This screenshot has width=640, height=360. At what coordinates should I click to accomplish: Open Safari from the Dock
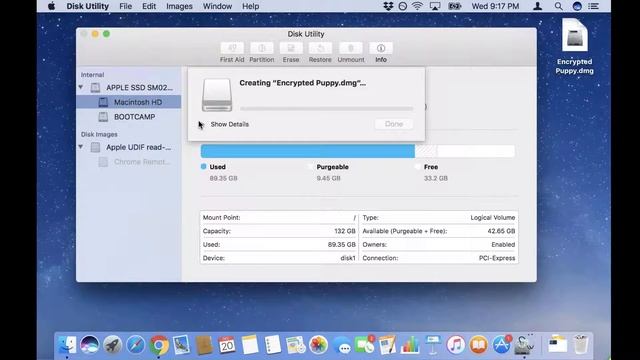(x=136, y=345)
